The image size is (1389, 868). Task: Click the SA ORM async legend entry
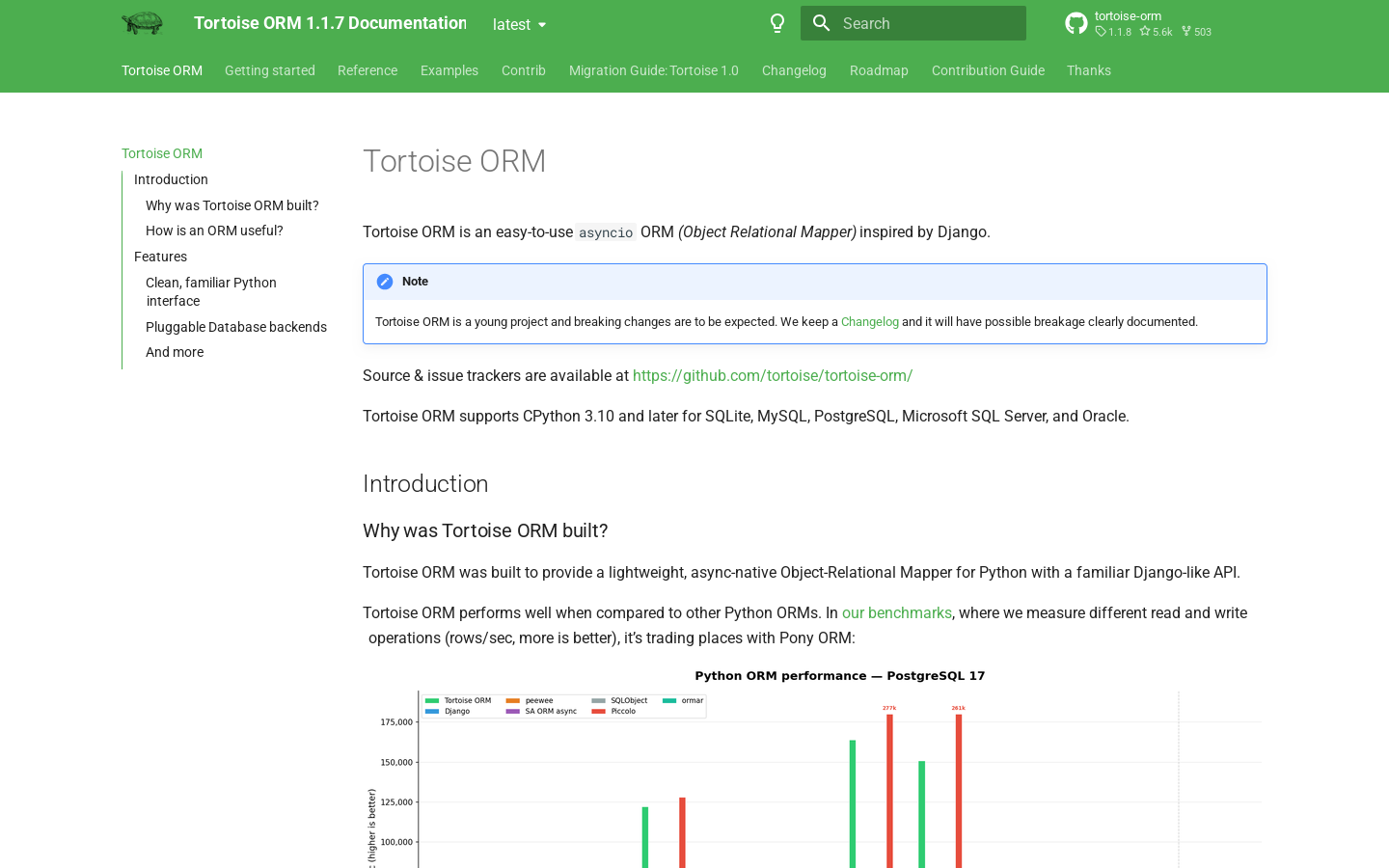tap(541, 711)
